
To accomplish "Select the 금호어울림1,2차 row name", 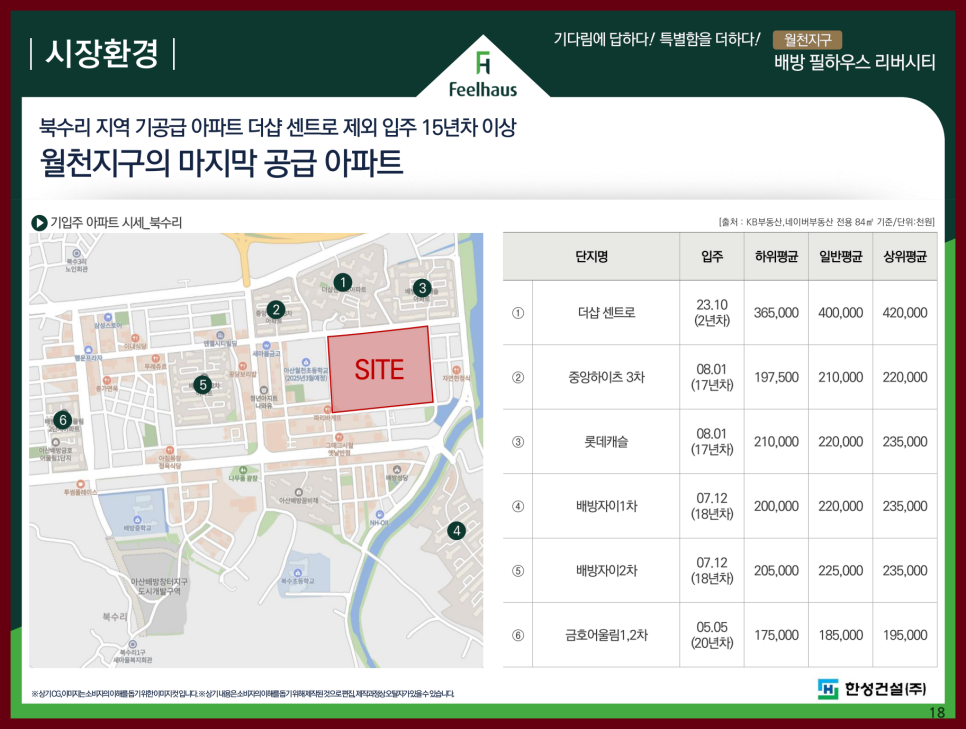I will pyautogui.click(x=606, y=635).
